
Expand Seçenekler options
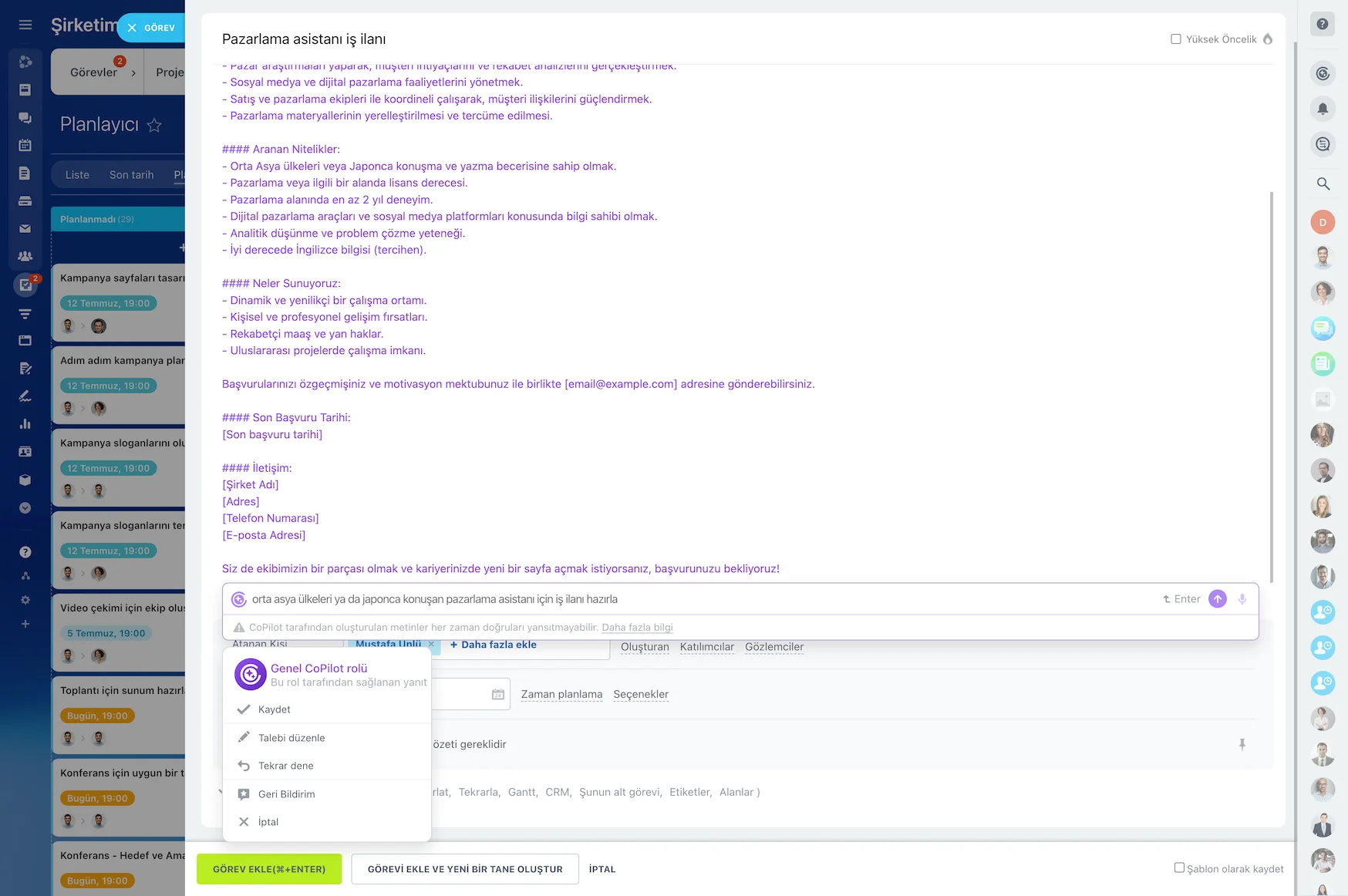click(641, 695)
